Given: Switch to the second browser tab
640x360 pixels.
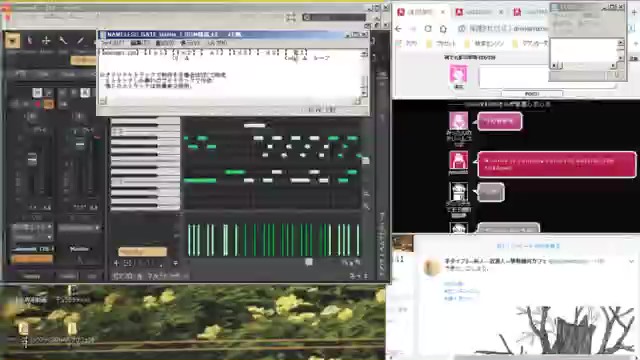Looking at the screenshot, I should coord(479,12).
